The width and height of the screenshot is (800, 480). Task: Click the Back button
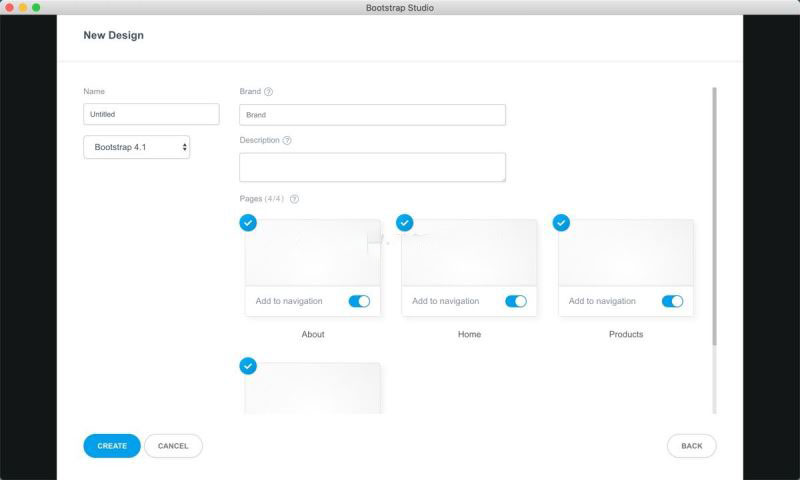click(692, 446)
